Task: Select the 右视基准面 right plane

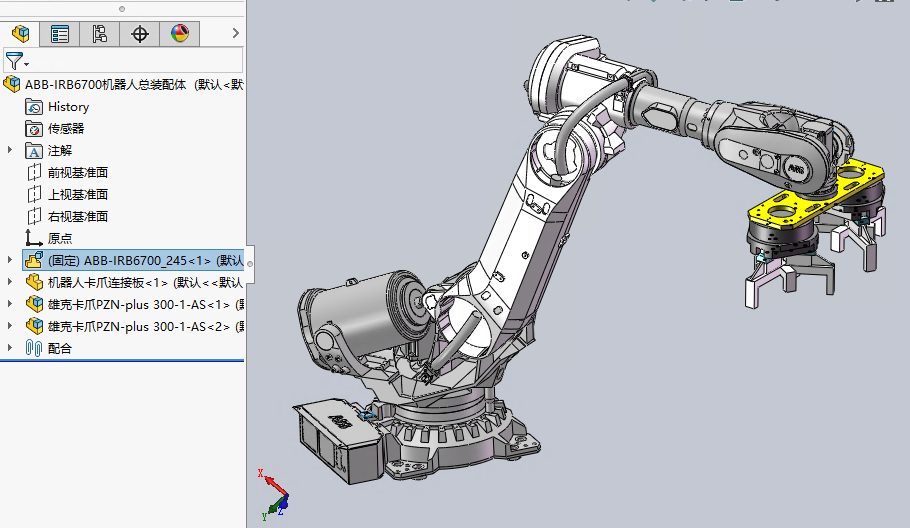Action: 78,217
